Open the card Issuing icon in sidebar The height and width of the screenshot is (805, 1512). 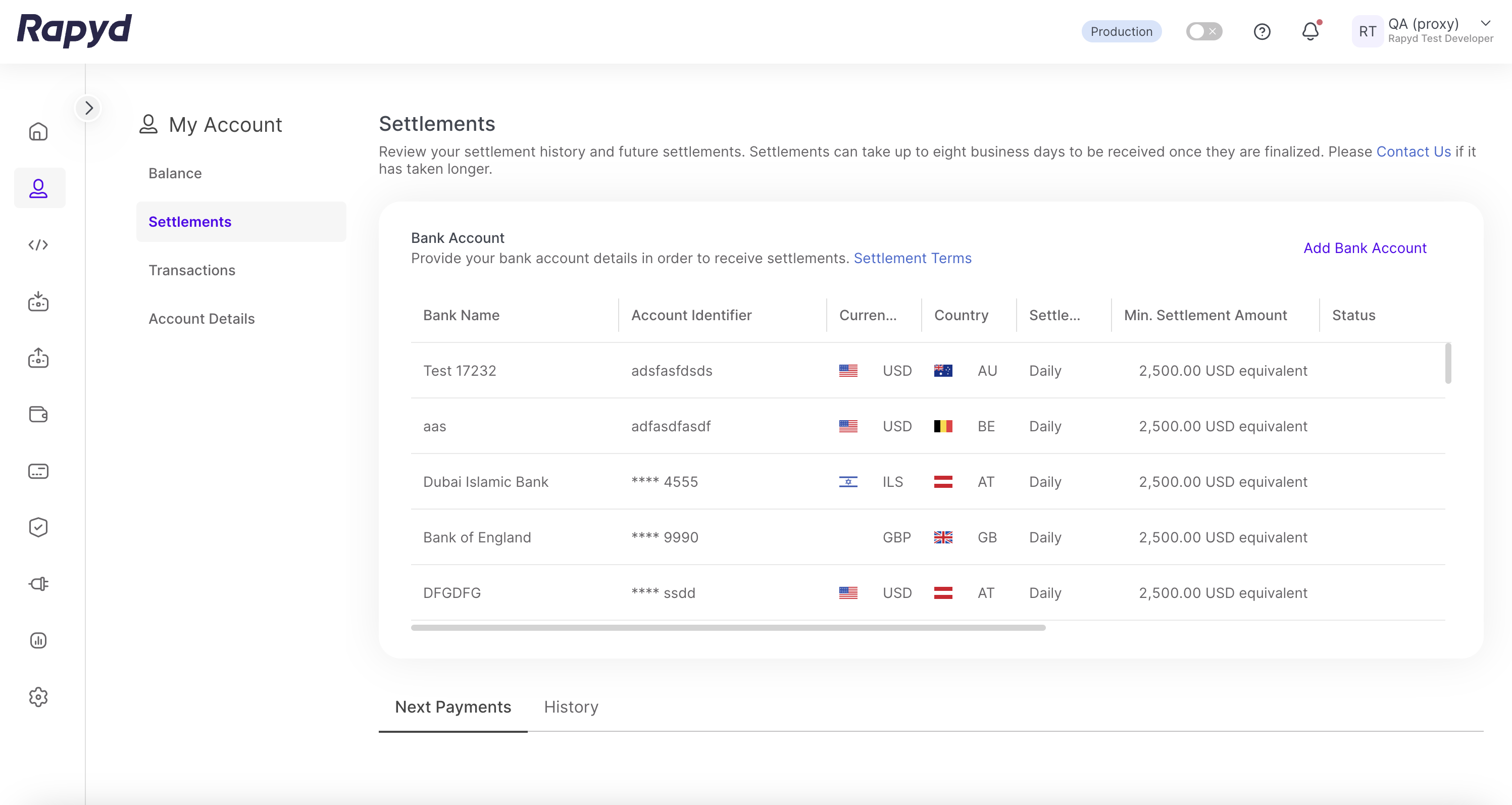click(x=38, y=471)
